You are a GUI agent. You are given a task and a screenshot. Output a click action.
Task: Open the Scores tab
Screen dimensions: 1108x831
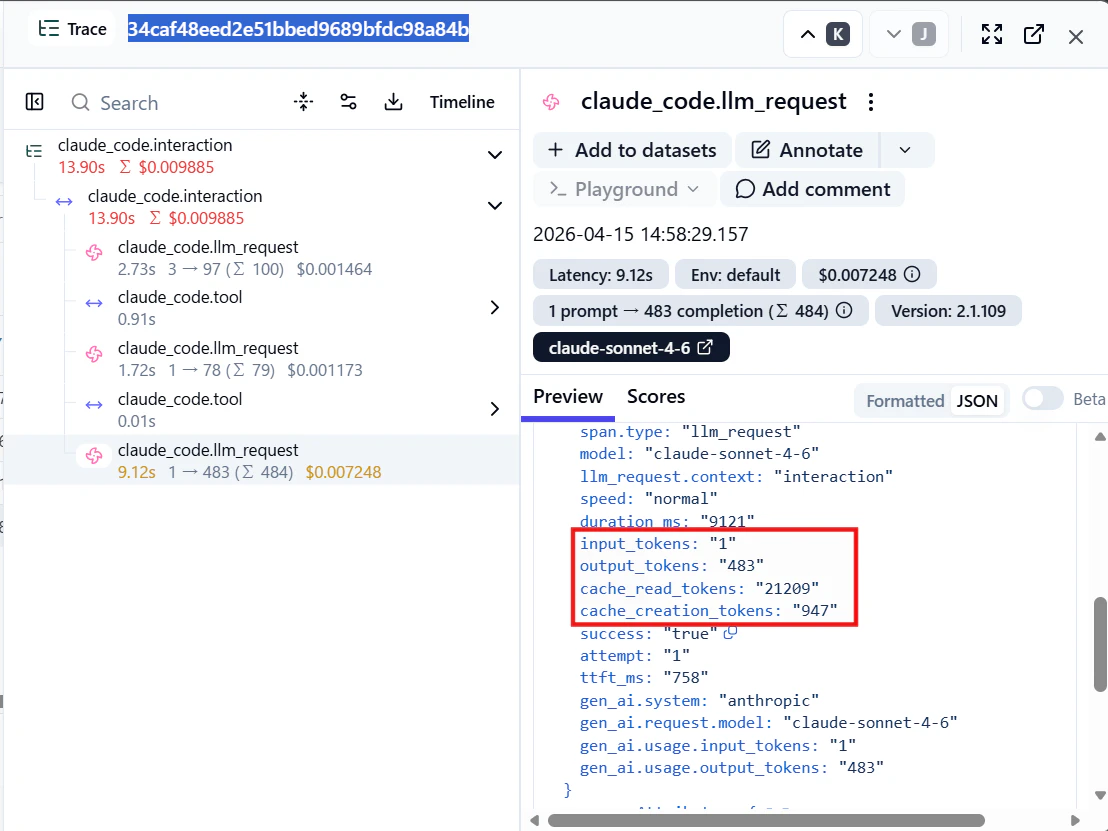pyautogui.click(x=656, y=396)
